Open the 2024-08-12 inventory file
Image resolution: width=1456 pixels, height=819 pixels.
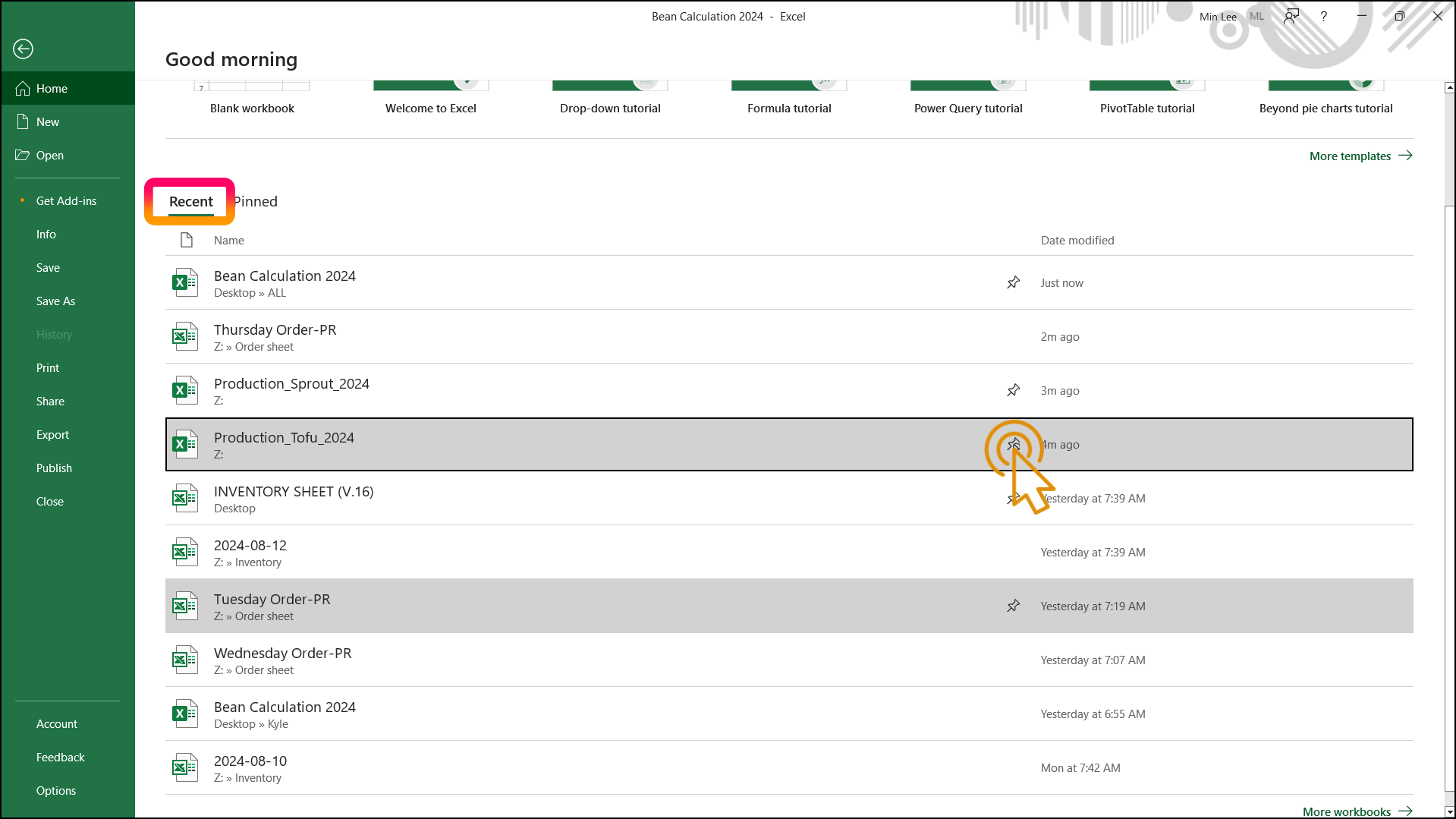(789, 552)
